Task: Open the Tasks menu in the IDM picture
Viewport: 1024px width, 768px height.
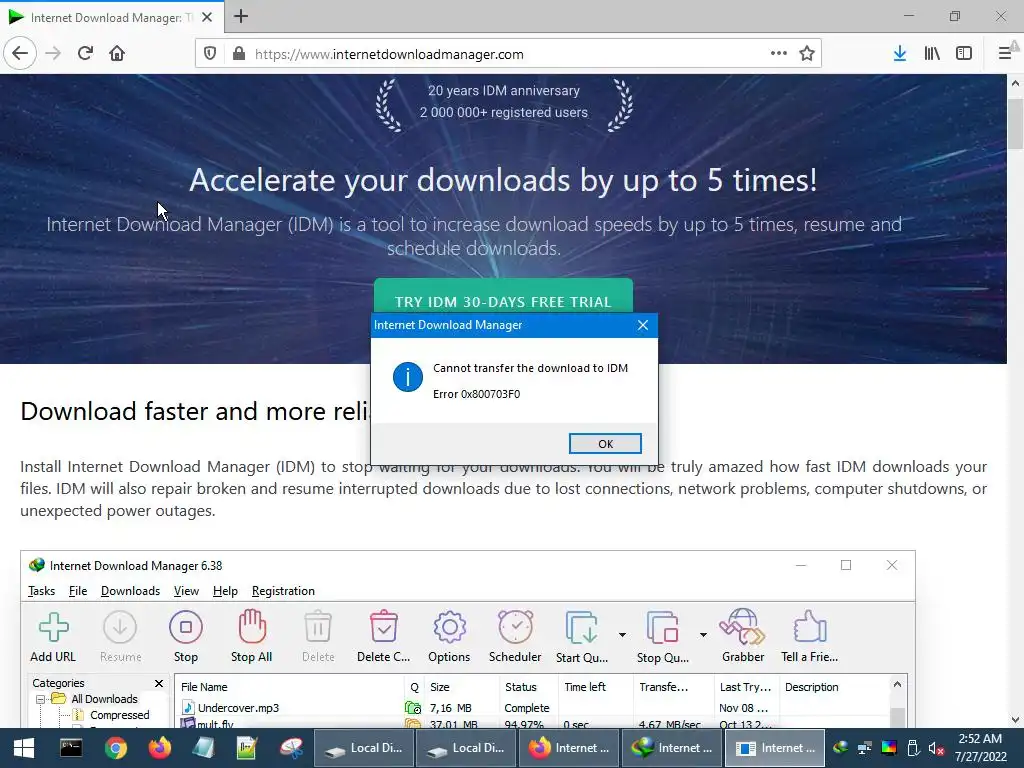Action: [x=41, y=590]
